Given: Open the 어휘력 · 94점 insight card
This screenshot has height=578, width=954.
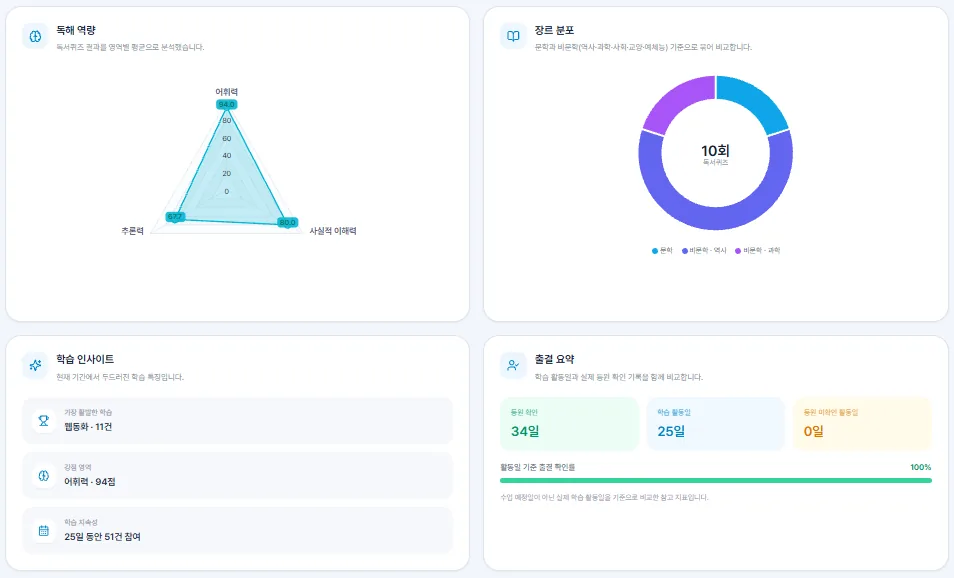Looking at the screenshot, I should [x=237, y=476].
